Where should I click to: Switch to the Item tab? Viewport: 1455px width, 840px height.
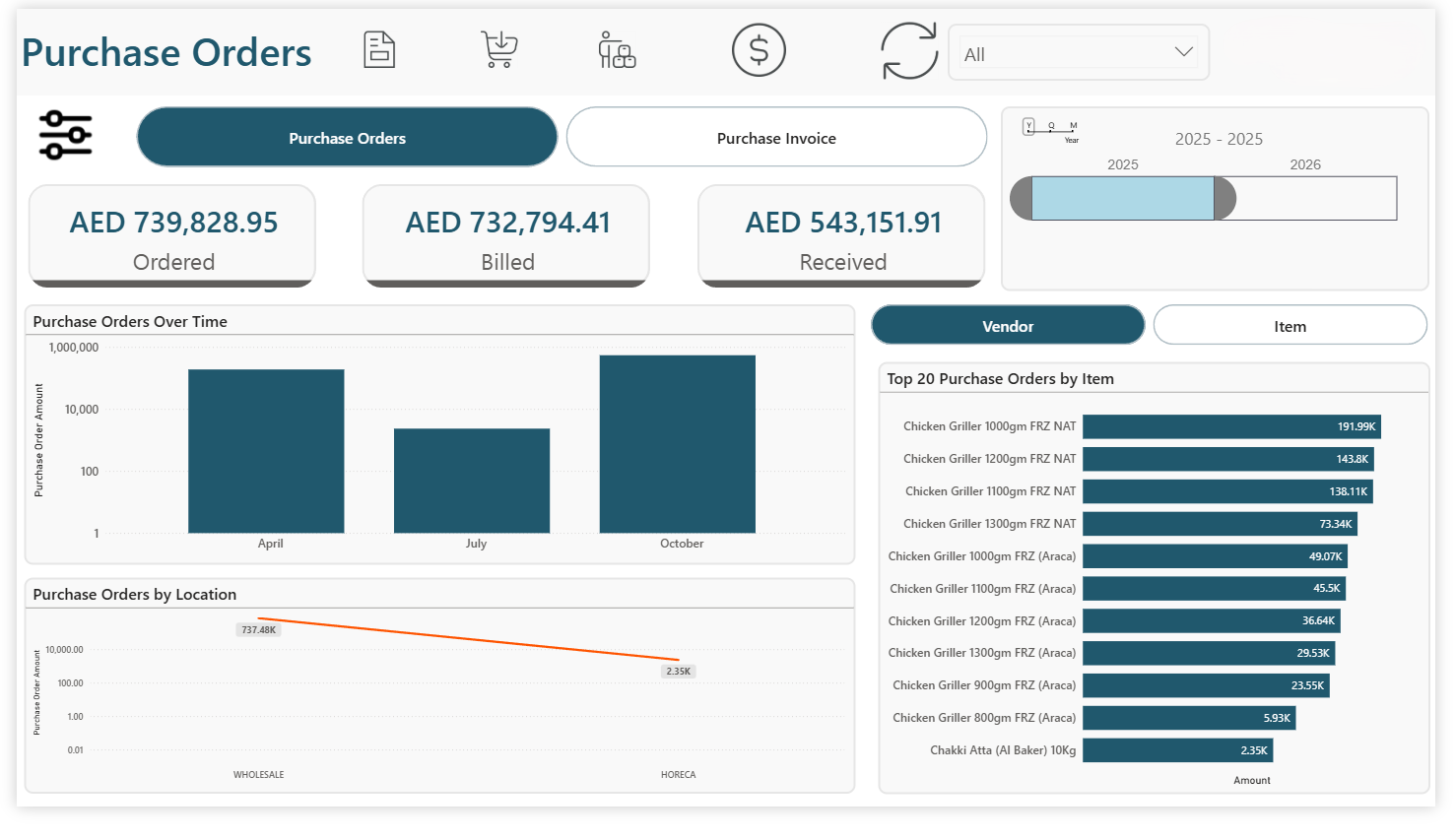point(1290,325)
